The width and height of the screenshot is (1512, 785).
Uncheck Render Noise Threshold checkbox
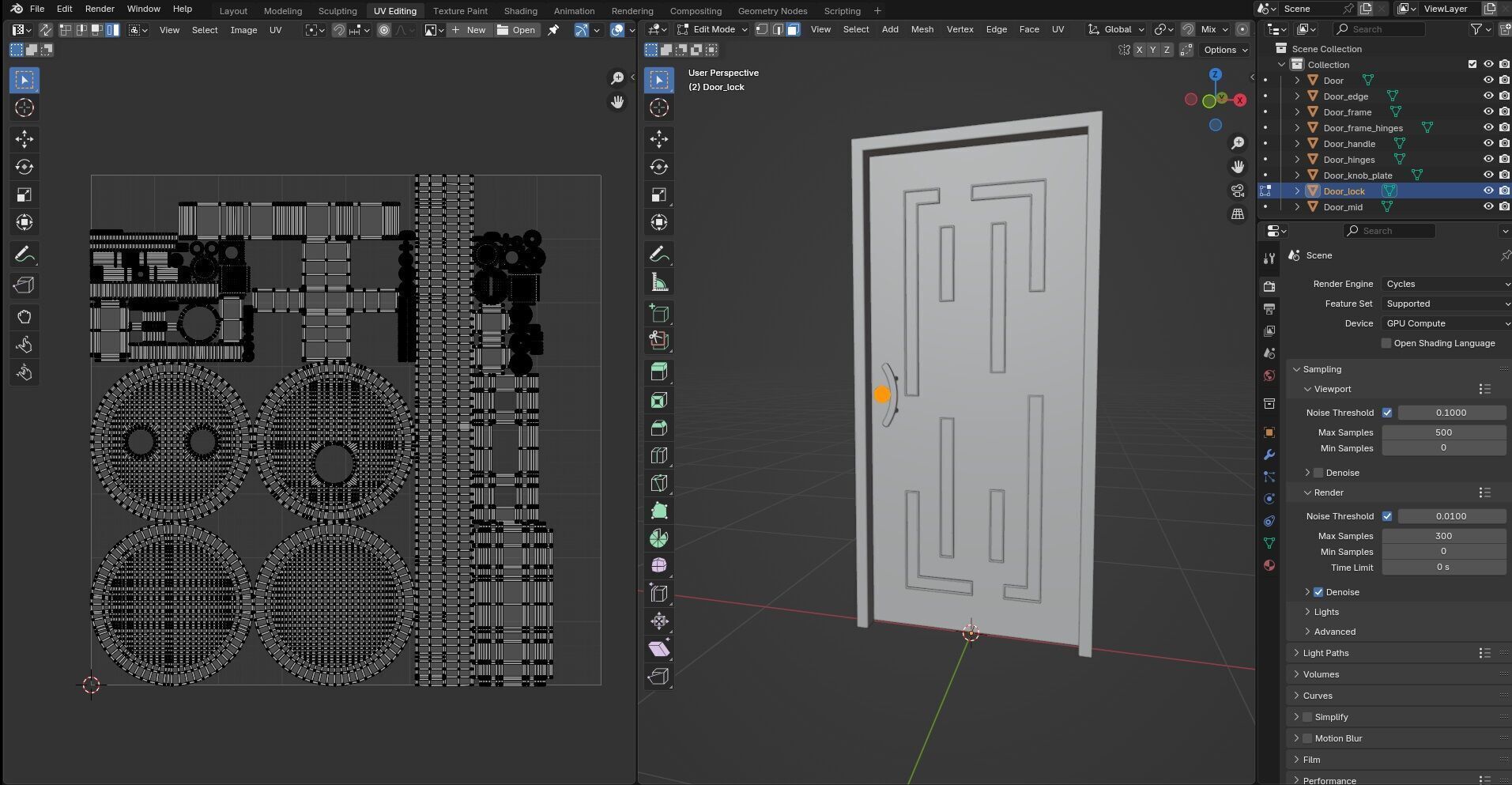[x=1387, y=516]
